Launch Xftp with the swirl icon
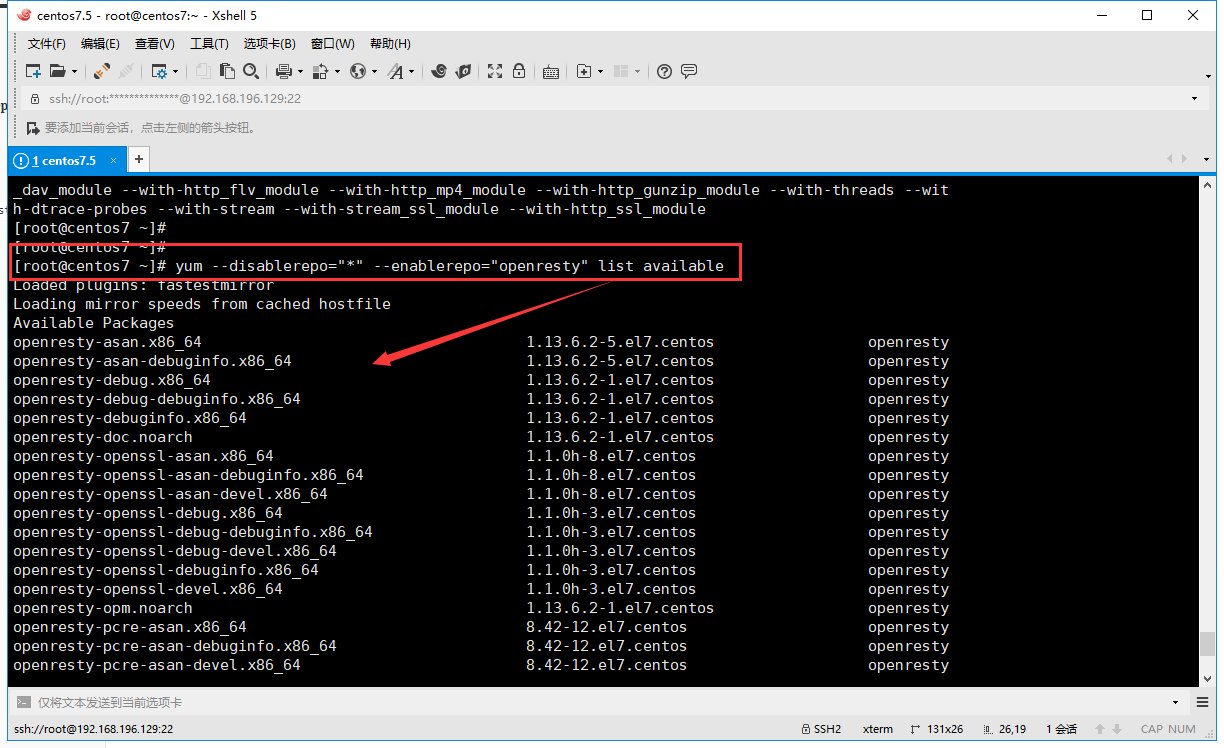Viewport: 1224px width, 748px height. click(x=438, y=71)
